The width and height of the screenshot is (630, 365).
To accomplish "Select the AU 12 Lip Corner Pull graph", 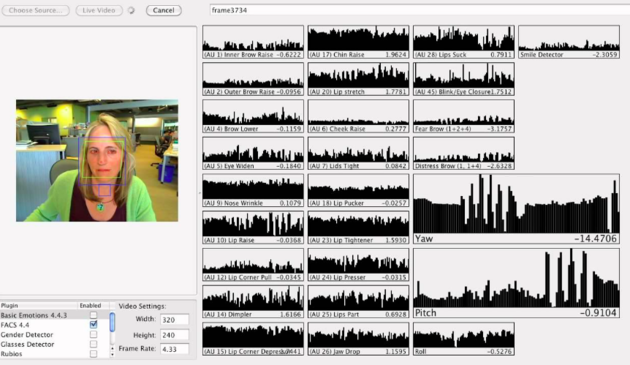I will 253,265.
